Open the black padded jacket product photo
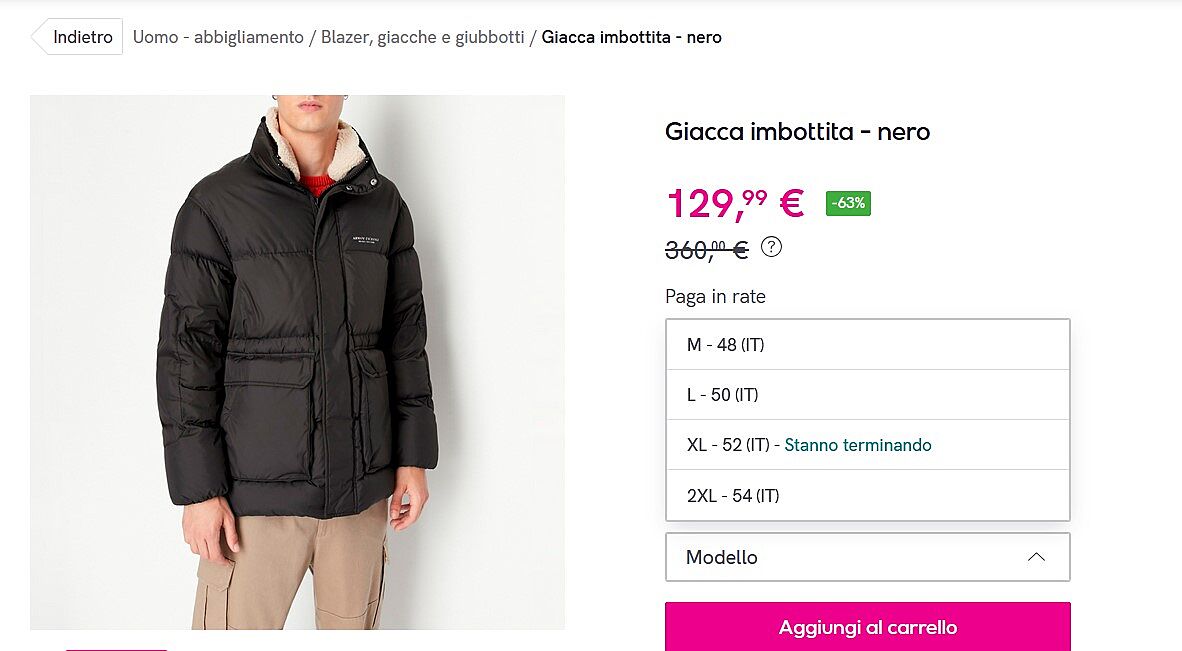 pyautogui.click(x=297, y=362)
